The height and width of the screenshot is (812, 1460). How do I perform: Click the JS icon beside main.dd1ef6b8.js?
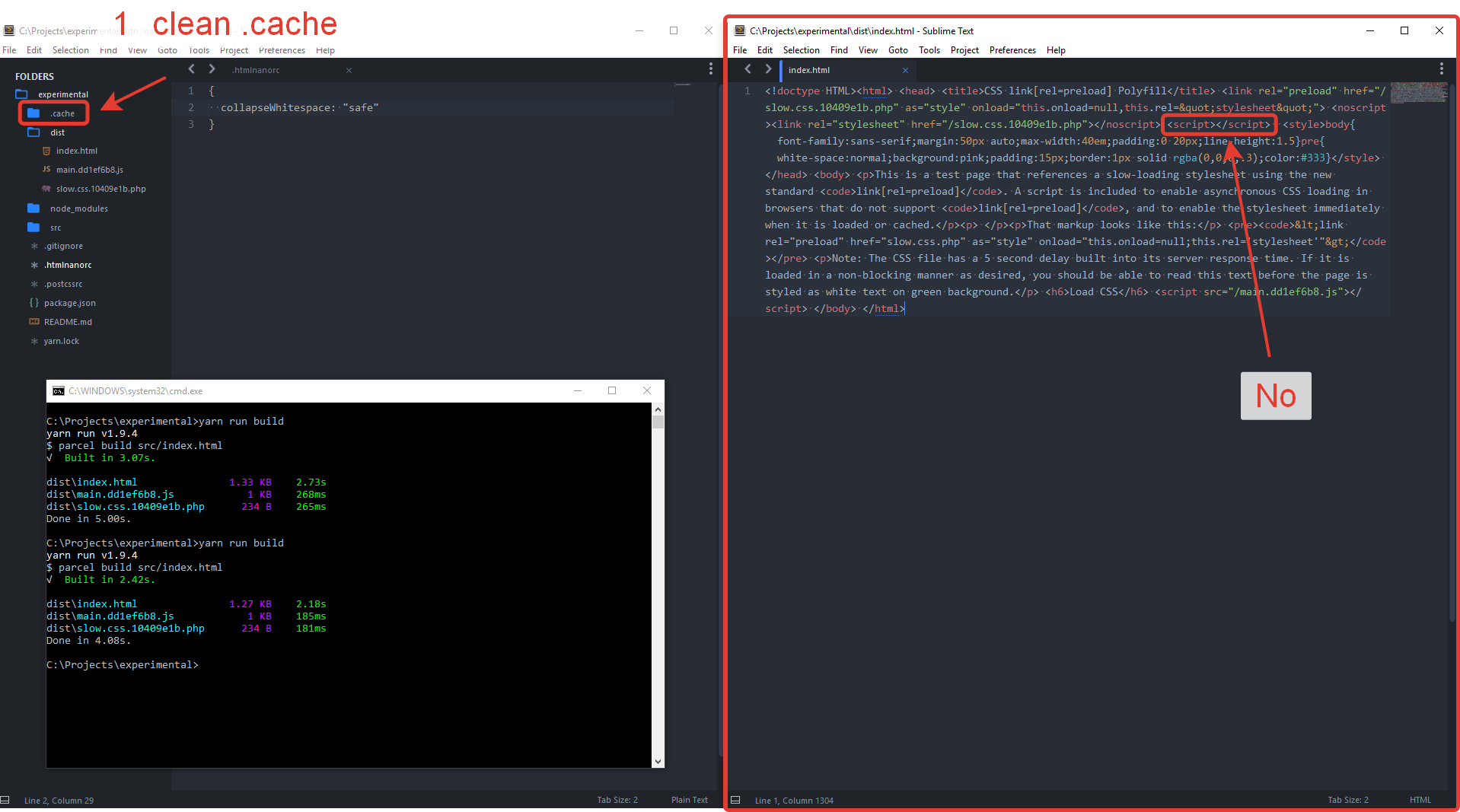[46, 170]
